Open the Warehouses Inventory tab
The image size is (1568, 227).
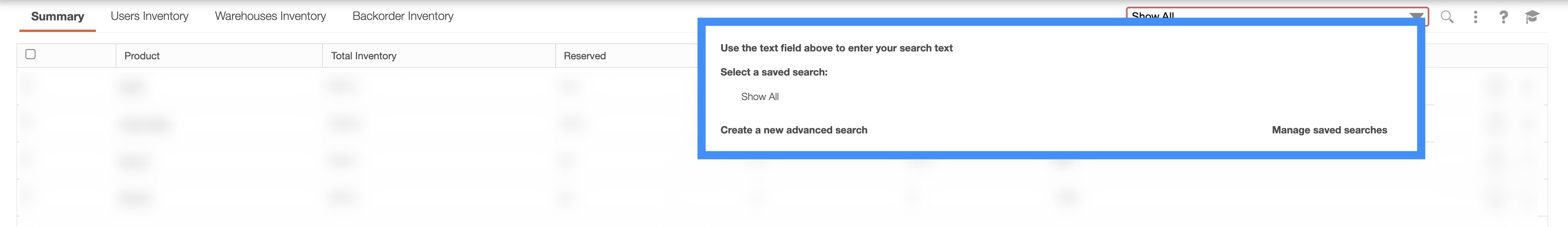coord(270,16)
